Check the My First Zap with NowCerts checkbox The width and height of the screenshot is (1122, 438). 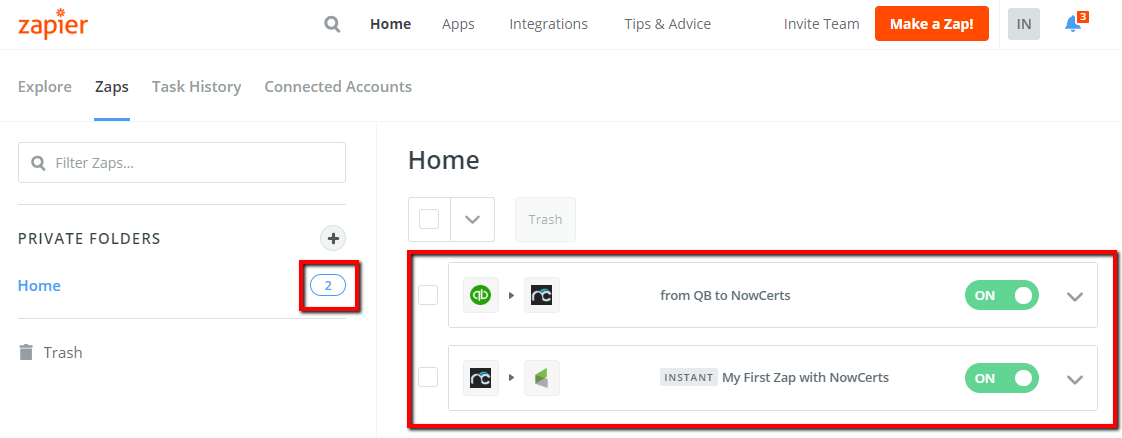click(x=428, y=377)
